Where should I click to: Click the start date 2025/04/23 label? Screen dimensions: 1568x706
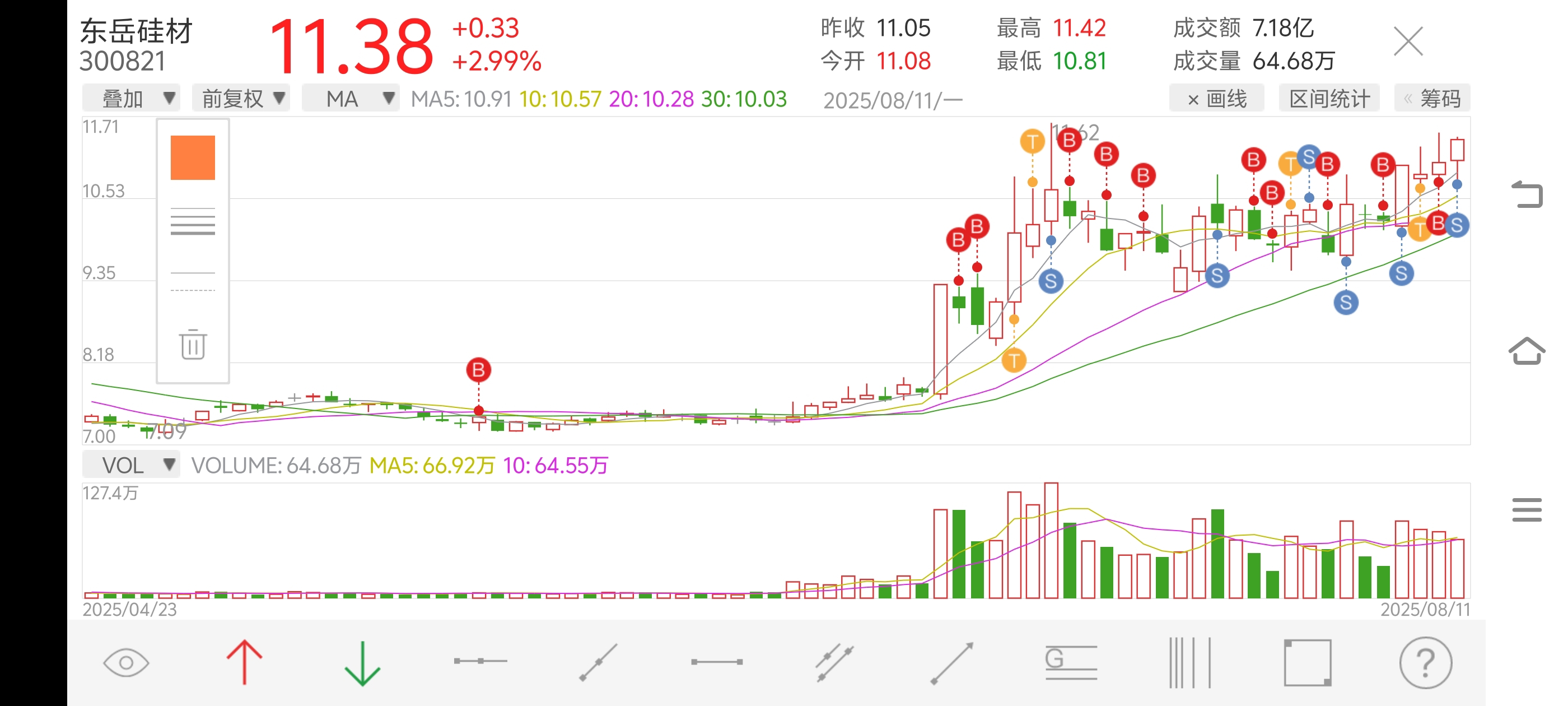[130, 609]
